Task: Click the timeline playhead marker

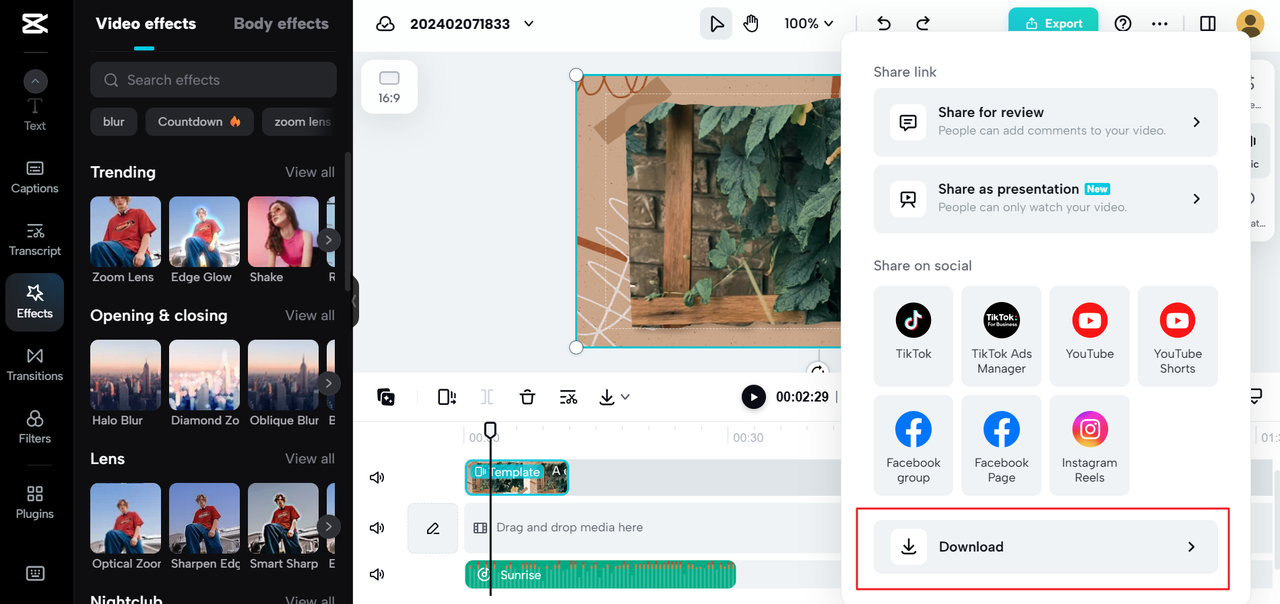Action: (x=490, y=430)
